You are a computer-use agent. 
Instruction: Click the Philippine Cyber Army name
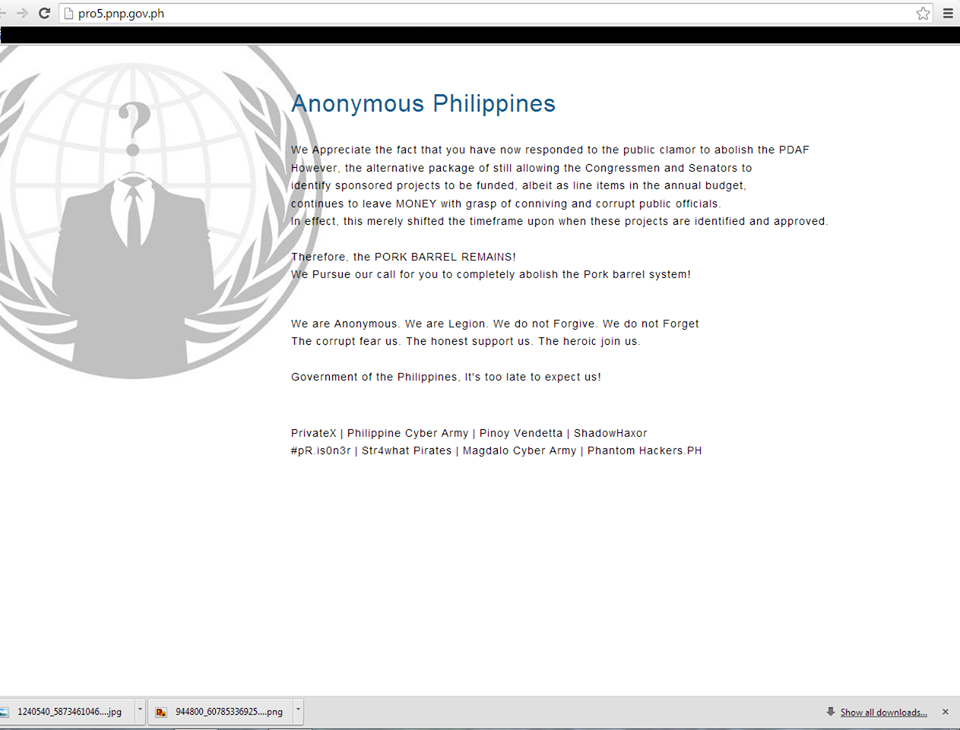[x=408, y=433]
